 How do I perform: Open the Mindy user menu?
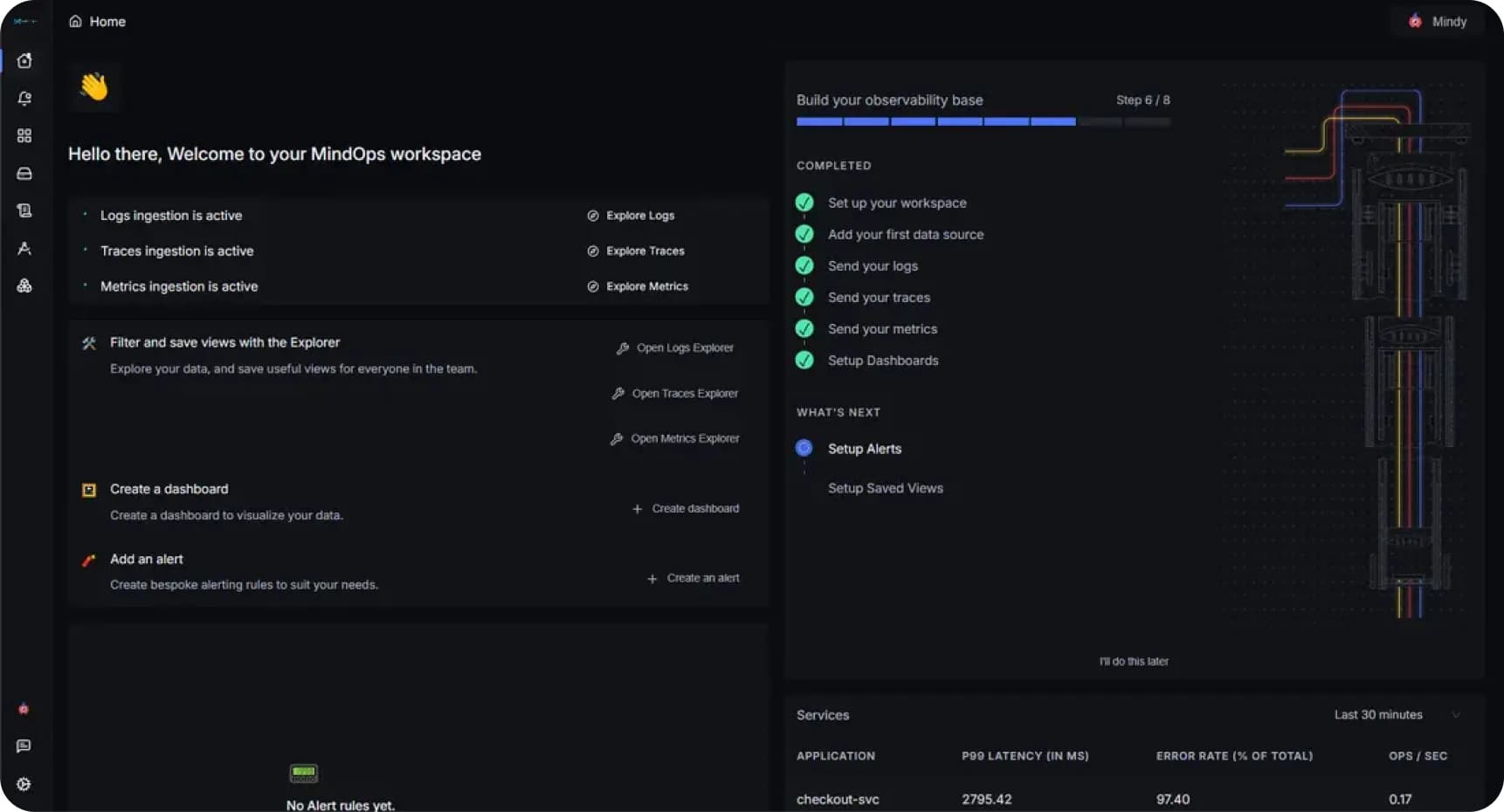1438,21
